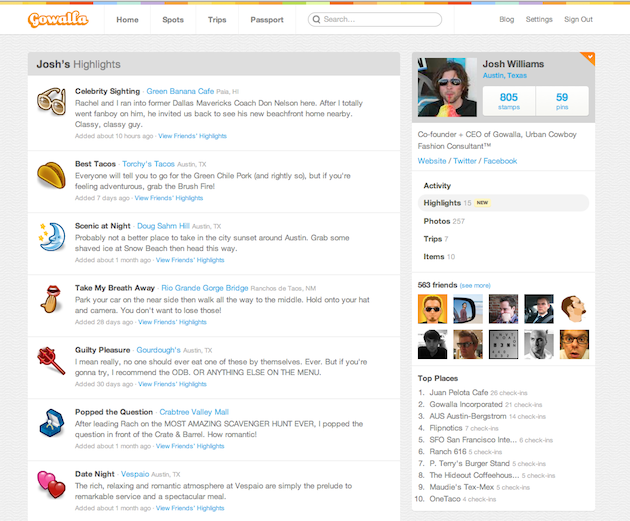Screen dimensions: 630x521
Task: Click see more friends link
Action: (x=475, y=286)
